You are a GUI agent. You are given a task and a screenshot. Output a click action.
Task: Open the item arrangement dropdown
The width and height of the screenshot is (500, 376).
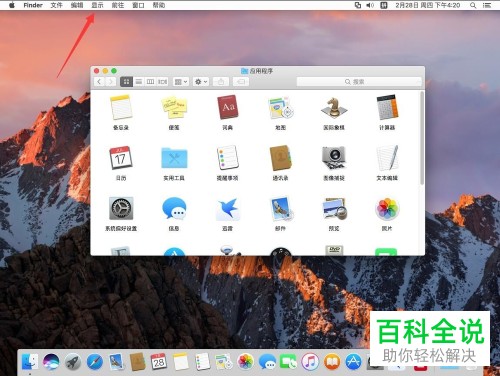[x=181, y=82]
